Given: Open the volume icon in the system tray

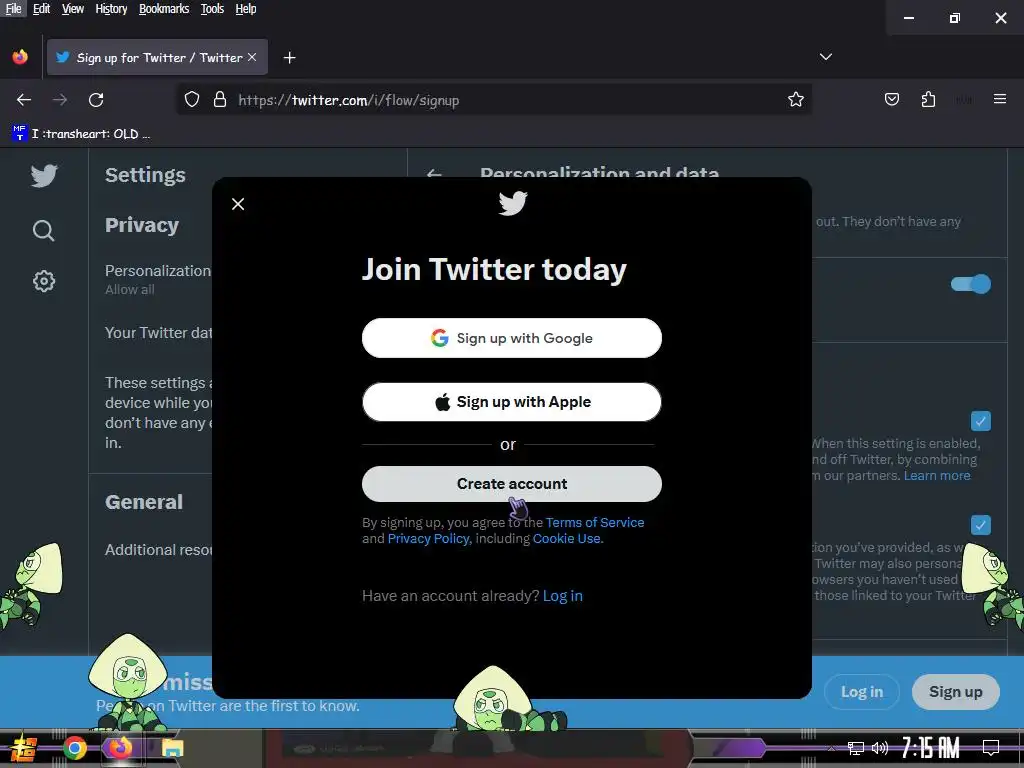Looking at the screenshot, I should [x=880, y=748].
